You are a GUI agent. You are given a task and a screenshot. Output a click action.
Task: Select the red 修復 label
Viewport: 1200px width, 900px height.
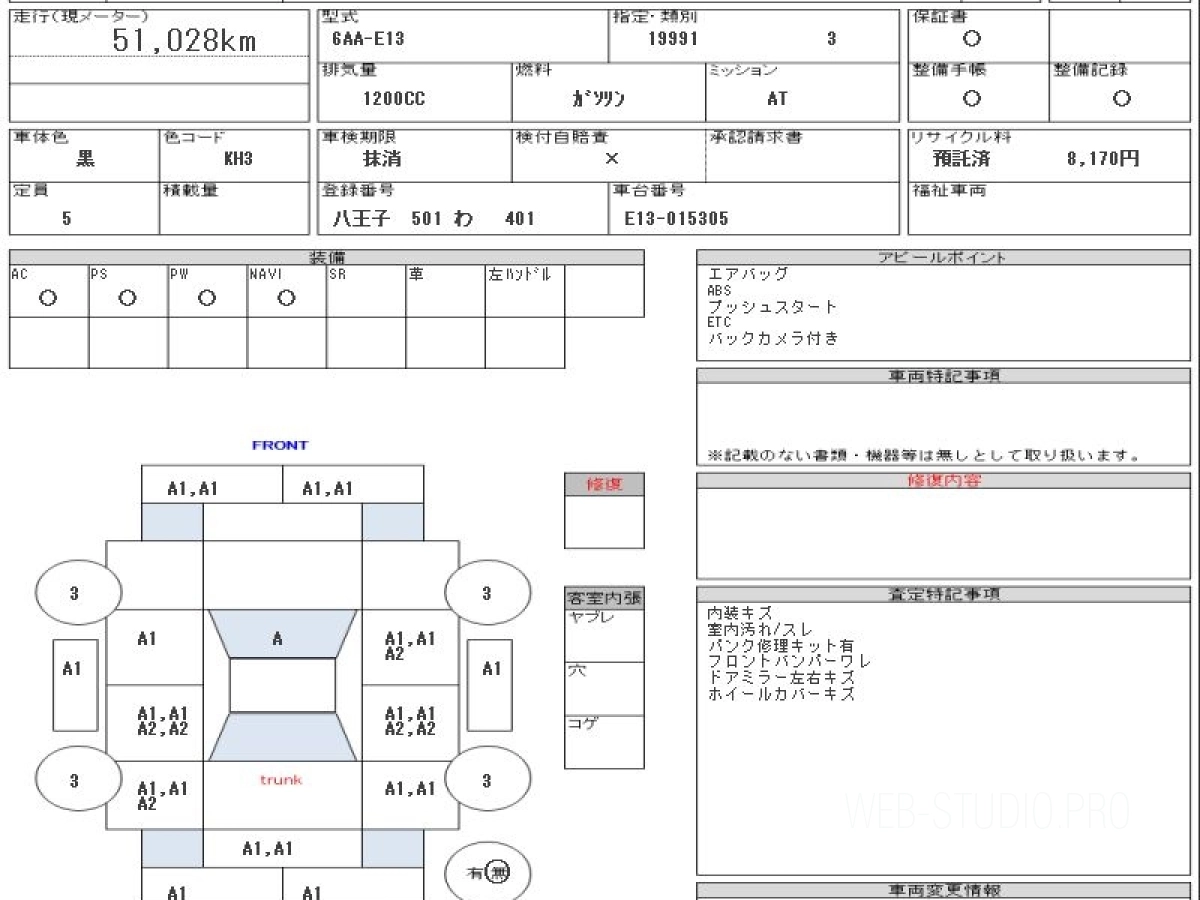pos(604,484)
